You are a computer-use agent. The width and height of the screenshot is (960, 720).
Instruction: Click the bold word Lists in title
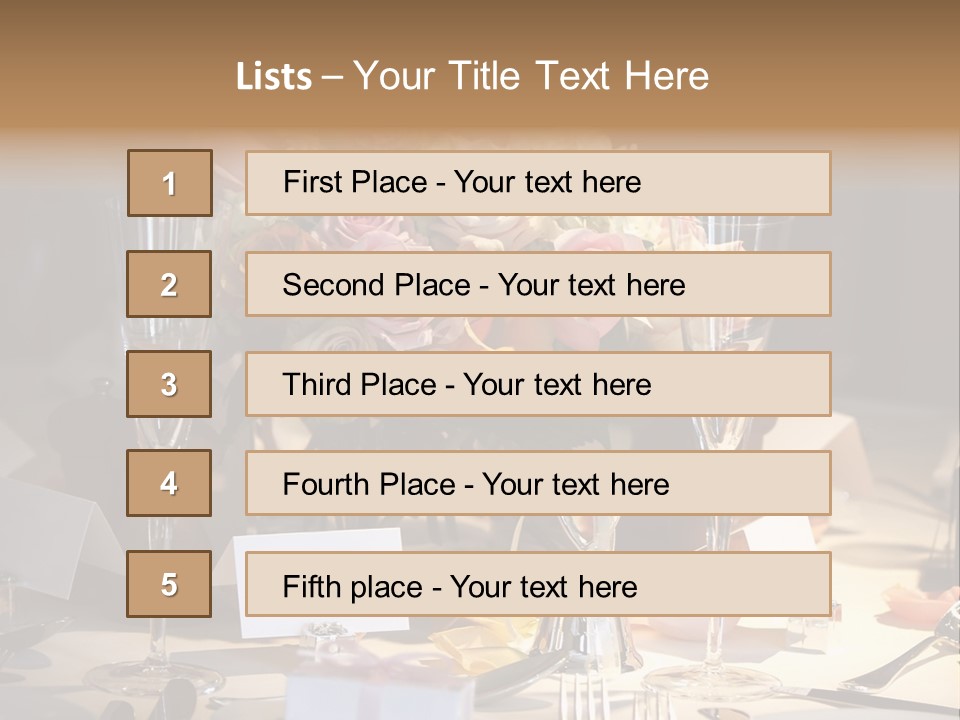[274, 76]
